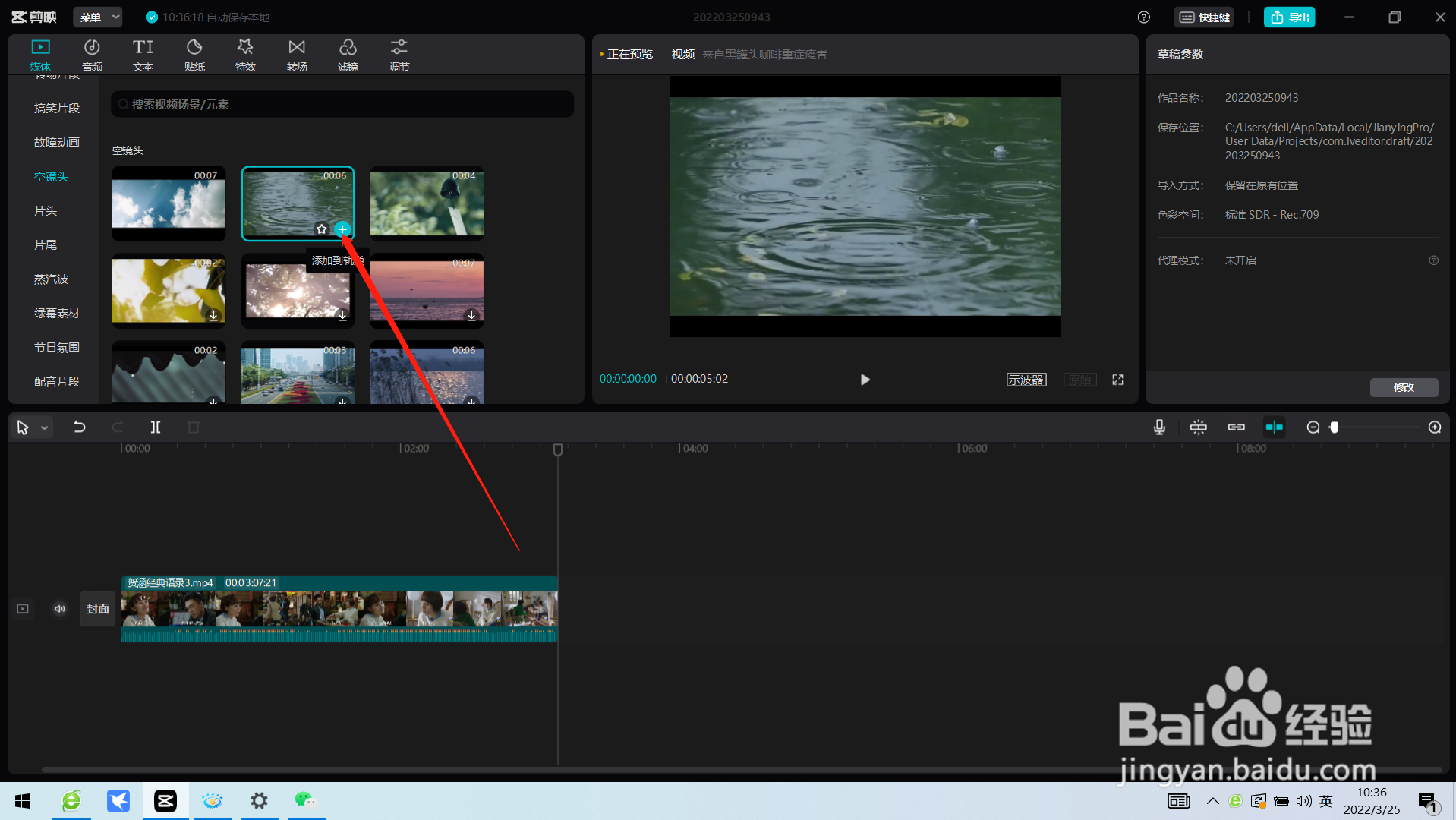Screen dimensions: 1456x820
Task: Open the 媒体 media tab
Action: click(x=40, y=55)
